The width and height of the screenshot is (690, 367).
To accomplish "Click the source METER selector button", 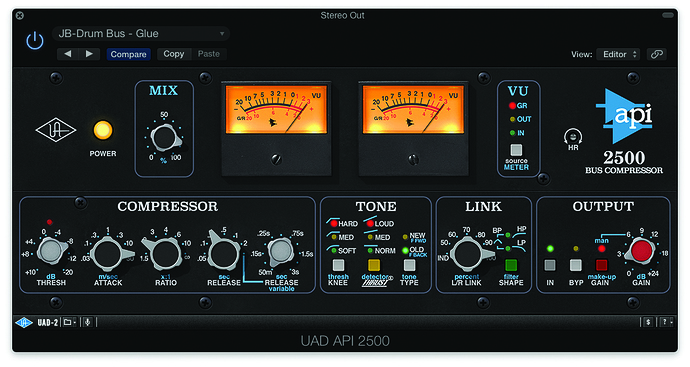I will pos(516,150).
